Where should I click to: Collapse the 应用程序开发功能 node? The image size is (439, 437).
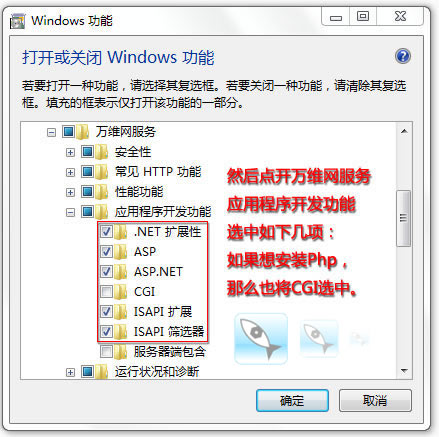pos(70,212)
